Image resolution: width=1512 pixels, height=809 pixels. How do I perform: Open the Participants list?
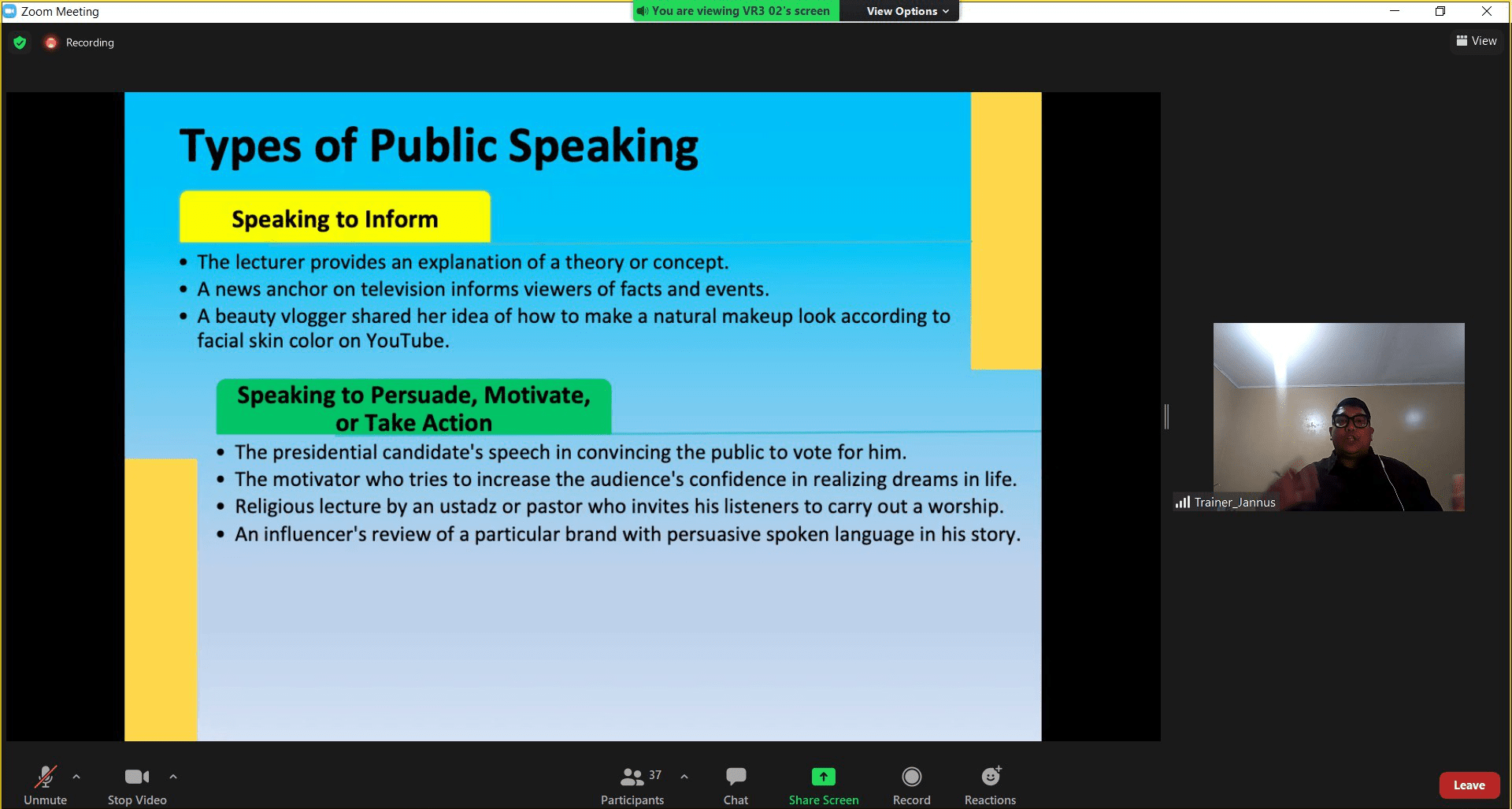(x=632, y=776)
